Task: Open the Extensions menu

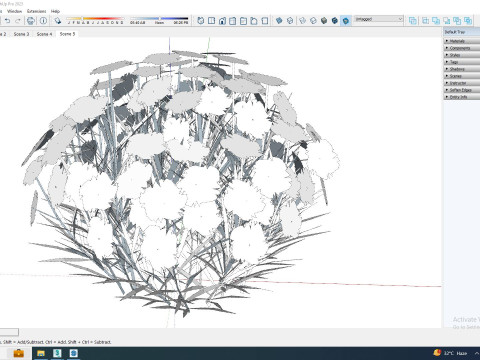Action: [x=36, y=11]
